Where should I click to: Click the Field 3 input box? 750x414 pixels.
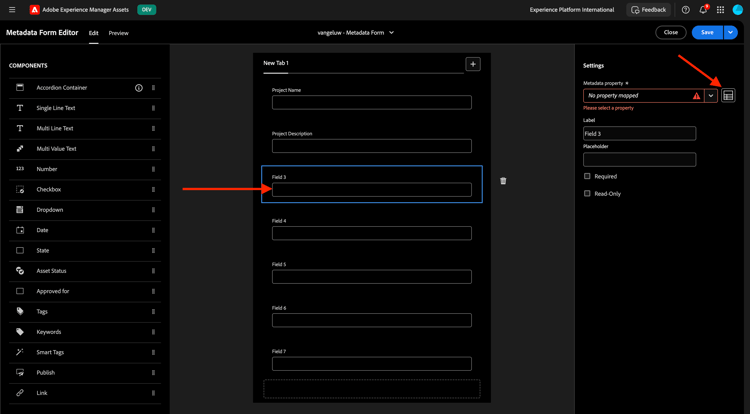(372, 190)
